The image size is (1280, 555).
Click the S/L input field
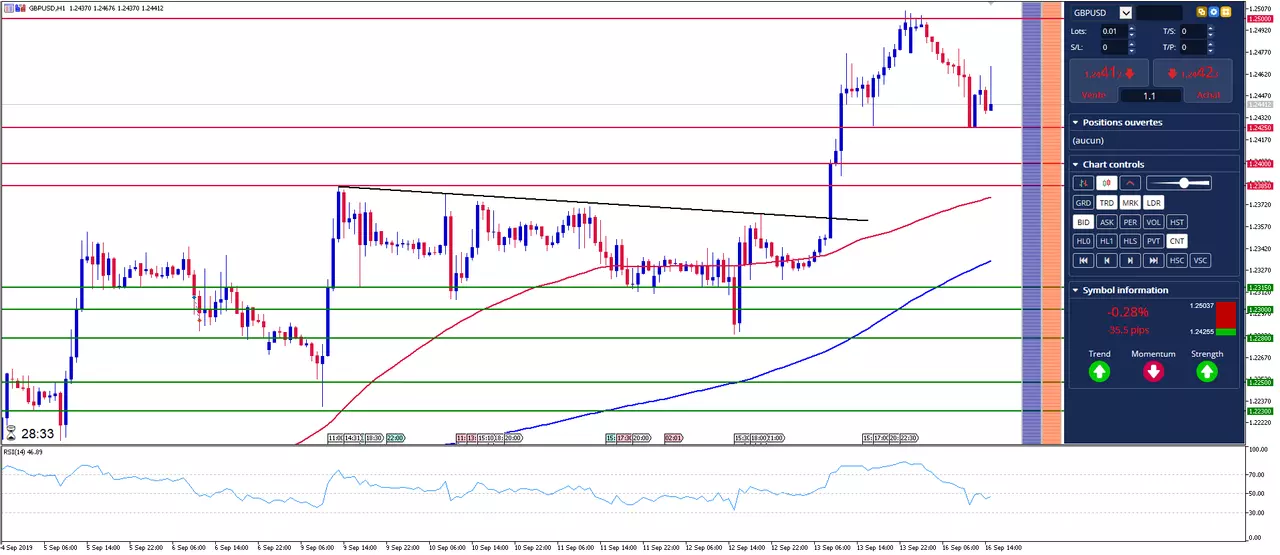click(x=1113, y=47)
